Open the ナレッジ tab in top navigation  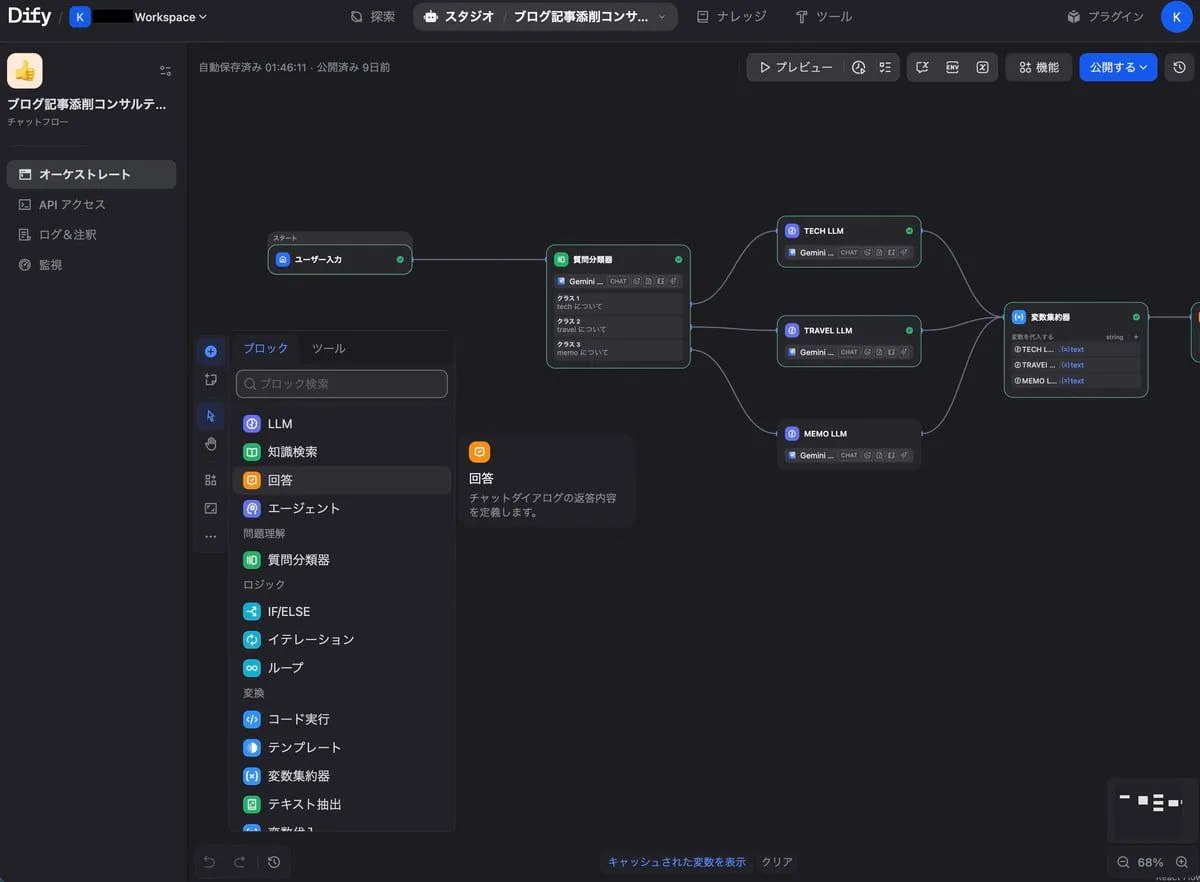click(732, 17)
